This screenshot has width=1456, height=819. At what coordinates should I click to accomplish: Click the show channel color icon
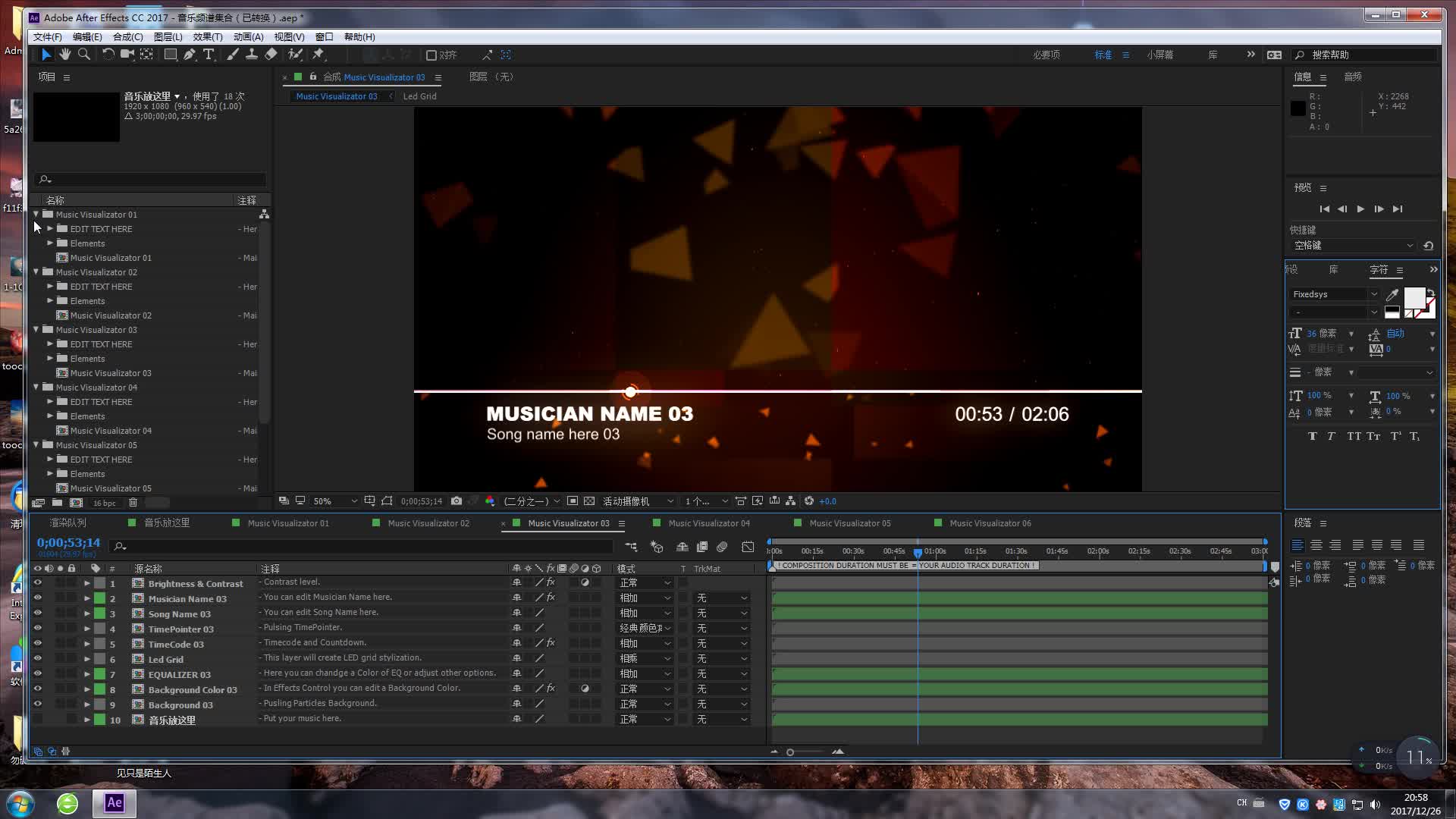490,501
